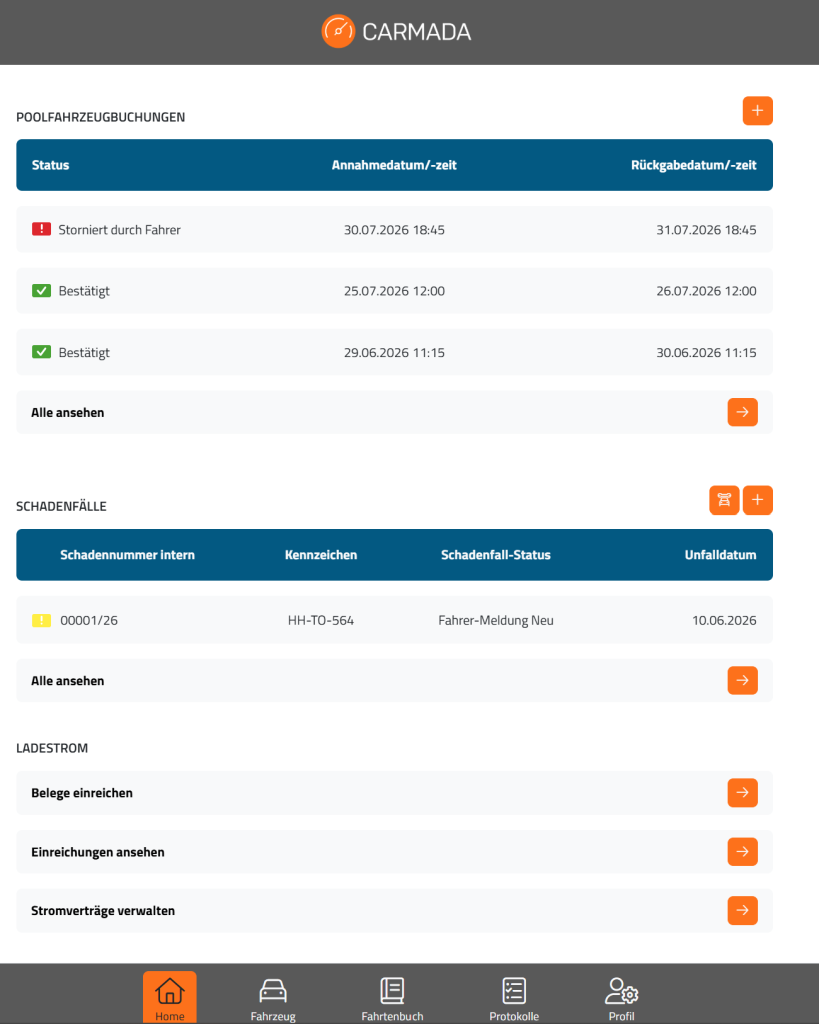Click accident date 10.06.2026

[x=724, y=620]
